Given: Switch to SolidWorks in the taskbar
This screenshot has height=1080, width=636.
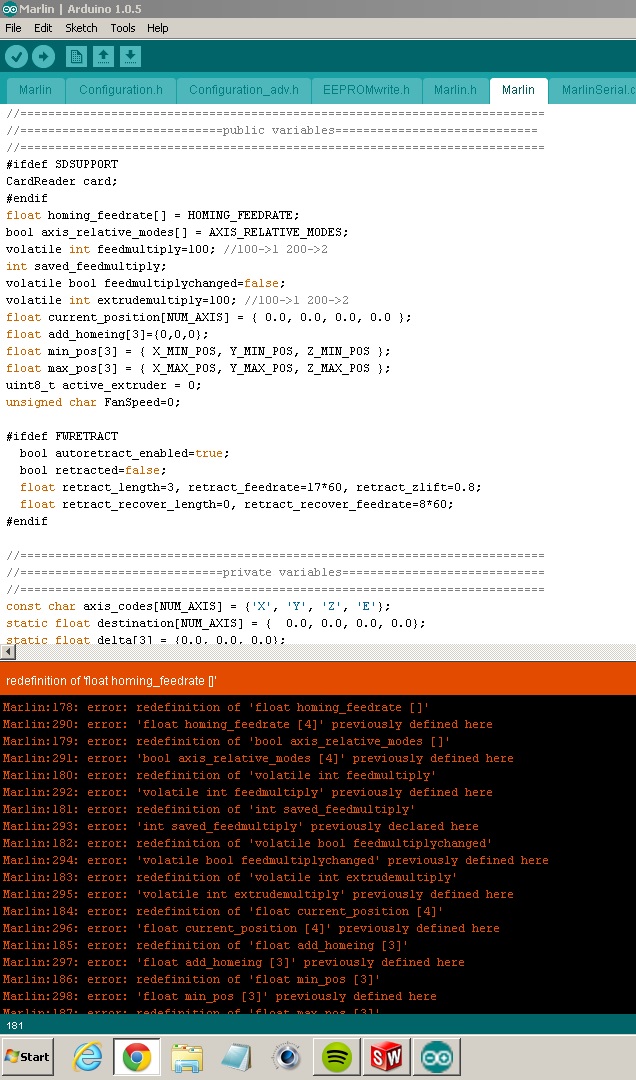Looking at the screenshot, I should click(x=386, y=1056).
